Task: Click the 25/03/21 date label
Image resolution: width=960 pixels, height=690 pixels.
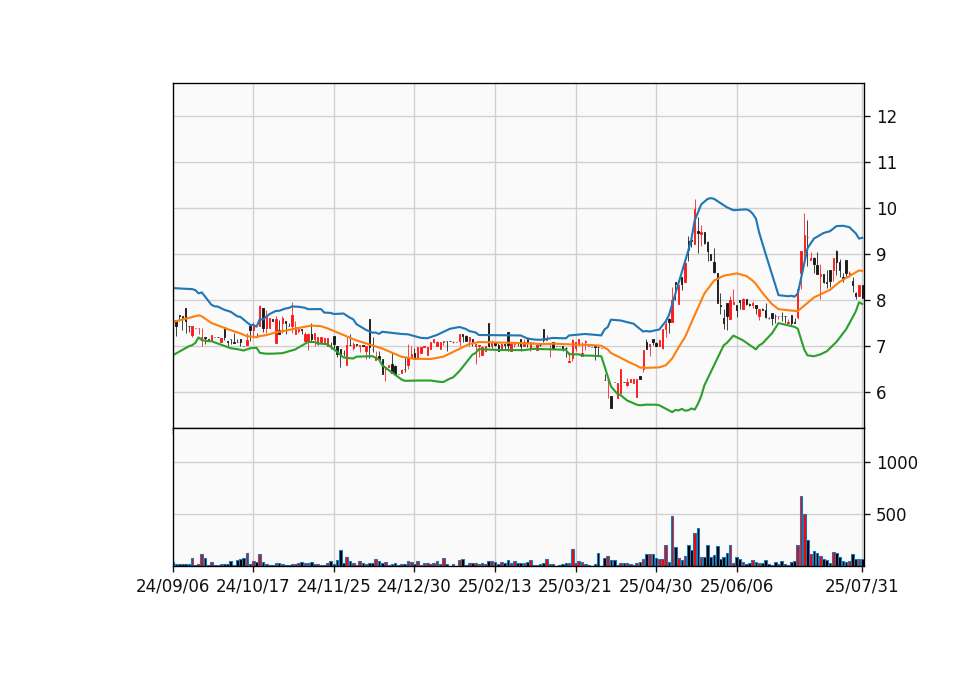Action: coord(575,586)
